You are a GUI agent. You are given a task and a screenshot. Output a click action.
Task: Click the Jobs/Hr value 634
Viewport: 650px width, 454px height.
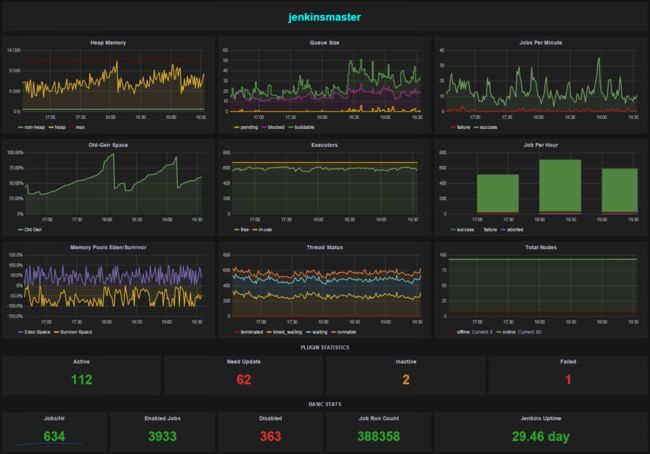click(x=54, y=437)
